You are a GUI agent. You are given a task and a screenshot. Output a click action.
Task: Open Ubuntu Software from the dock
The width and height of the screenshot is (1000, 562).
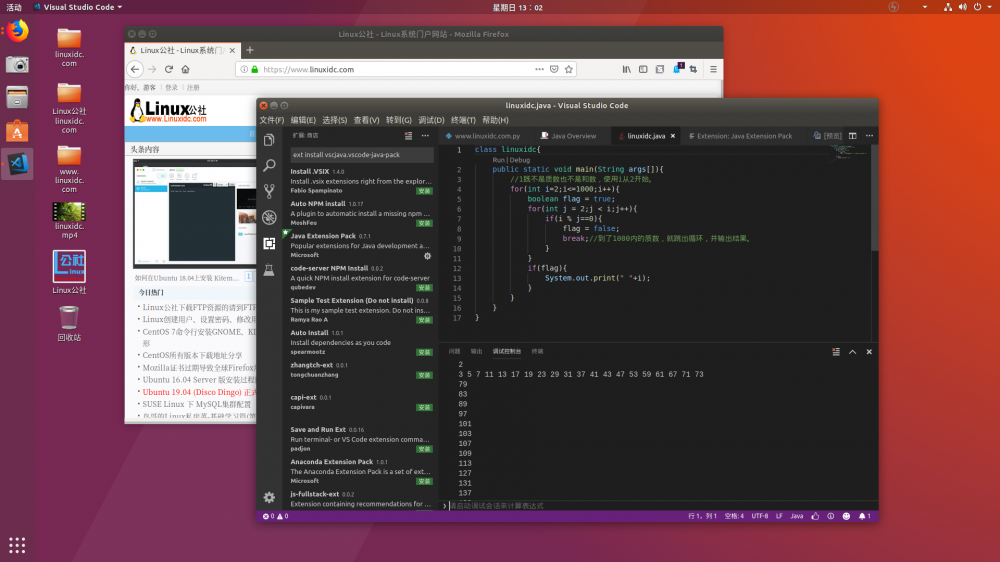[17, 130]
